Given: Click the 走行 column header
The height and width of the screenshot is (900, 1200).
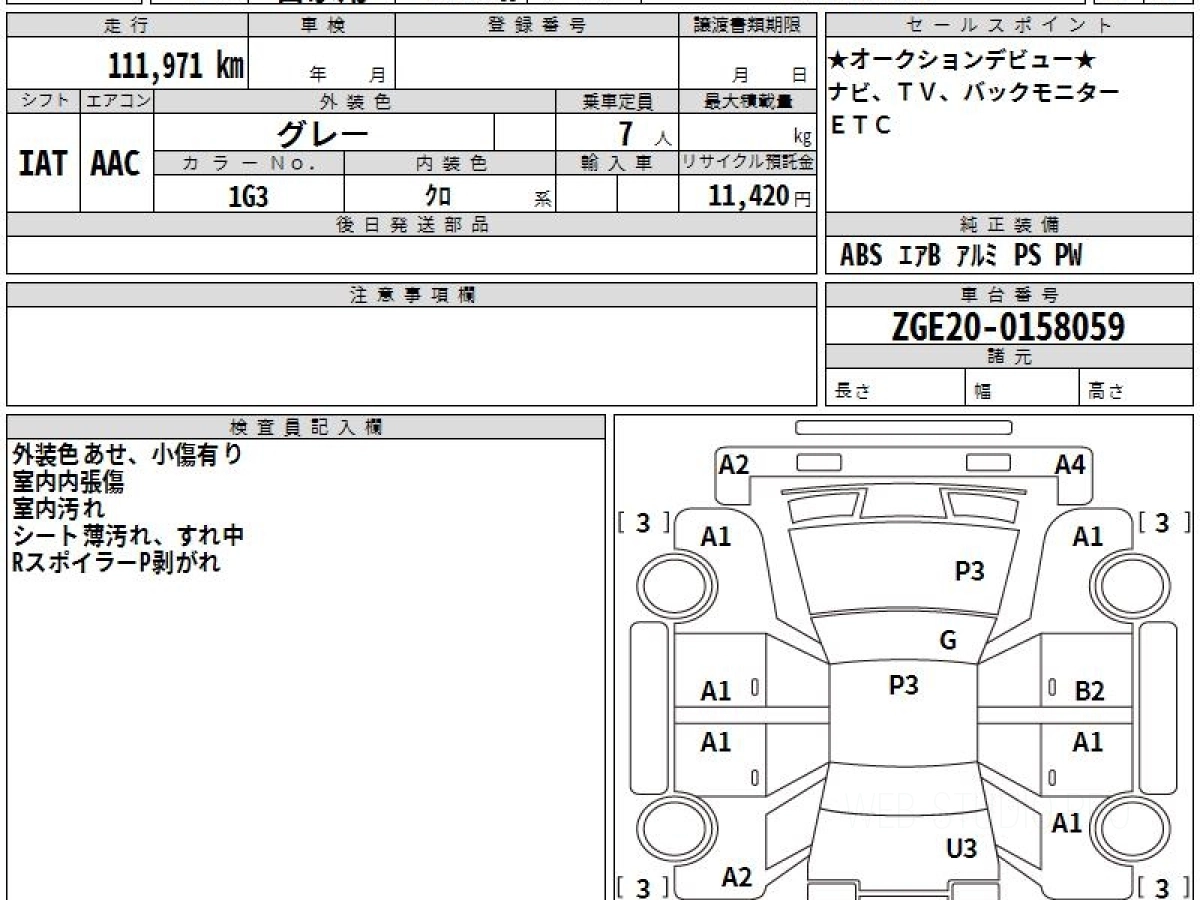Looking at the screenshot, I should (x=128, y=26).
